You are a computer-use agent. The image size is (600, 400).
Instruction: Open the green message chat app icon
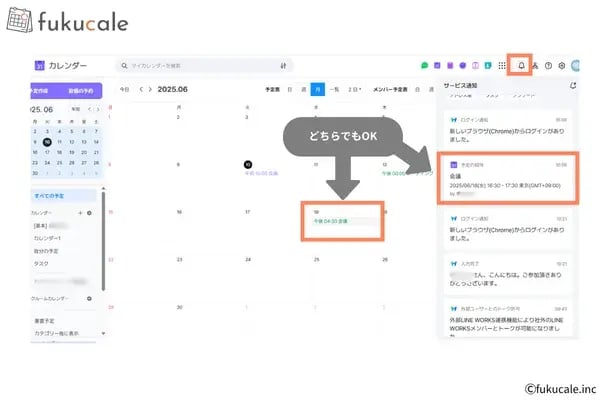[x=424, y=65]
